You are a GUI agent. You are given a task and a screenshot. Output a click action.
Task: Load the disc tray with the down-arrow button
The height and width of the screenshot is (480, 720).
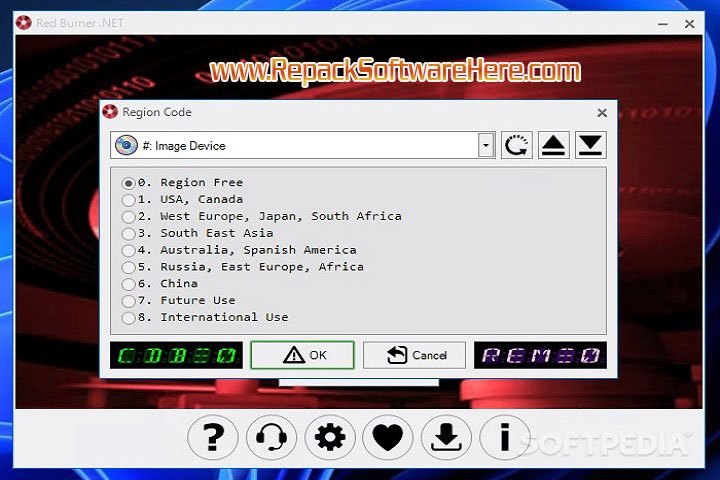[591, 145]
